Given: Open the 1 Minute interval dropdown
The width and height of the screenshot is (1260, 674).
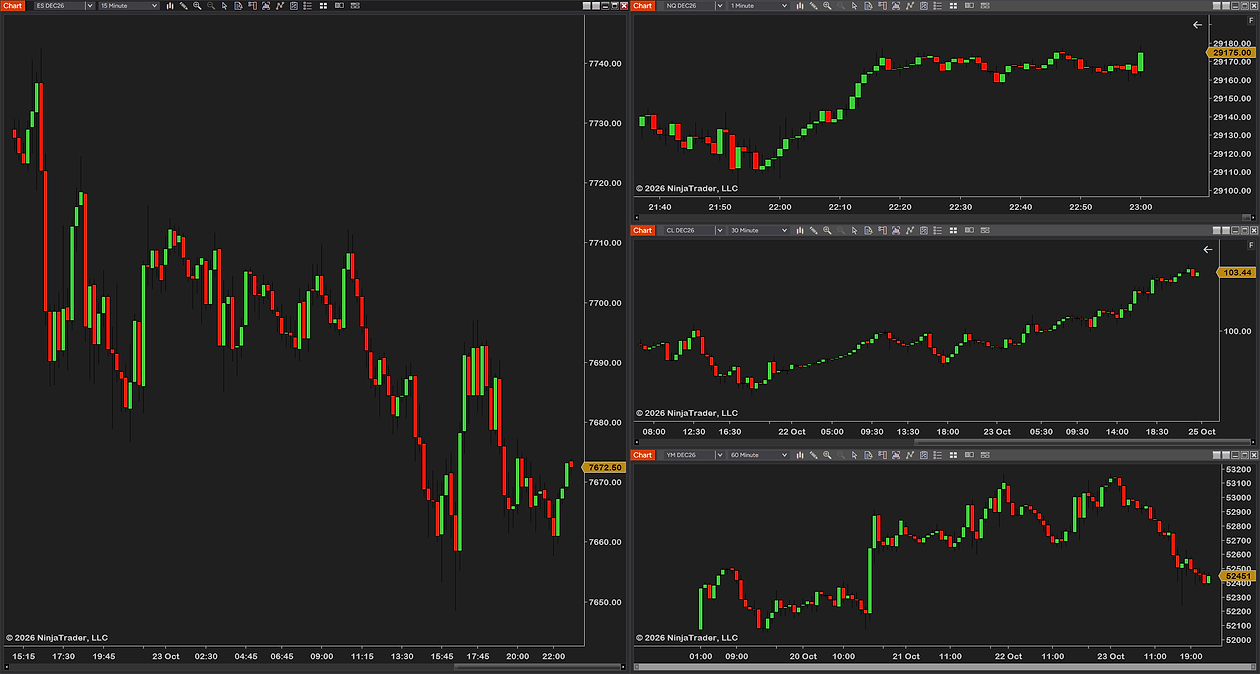Looking at the screenshot, I should 758,6.
